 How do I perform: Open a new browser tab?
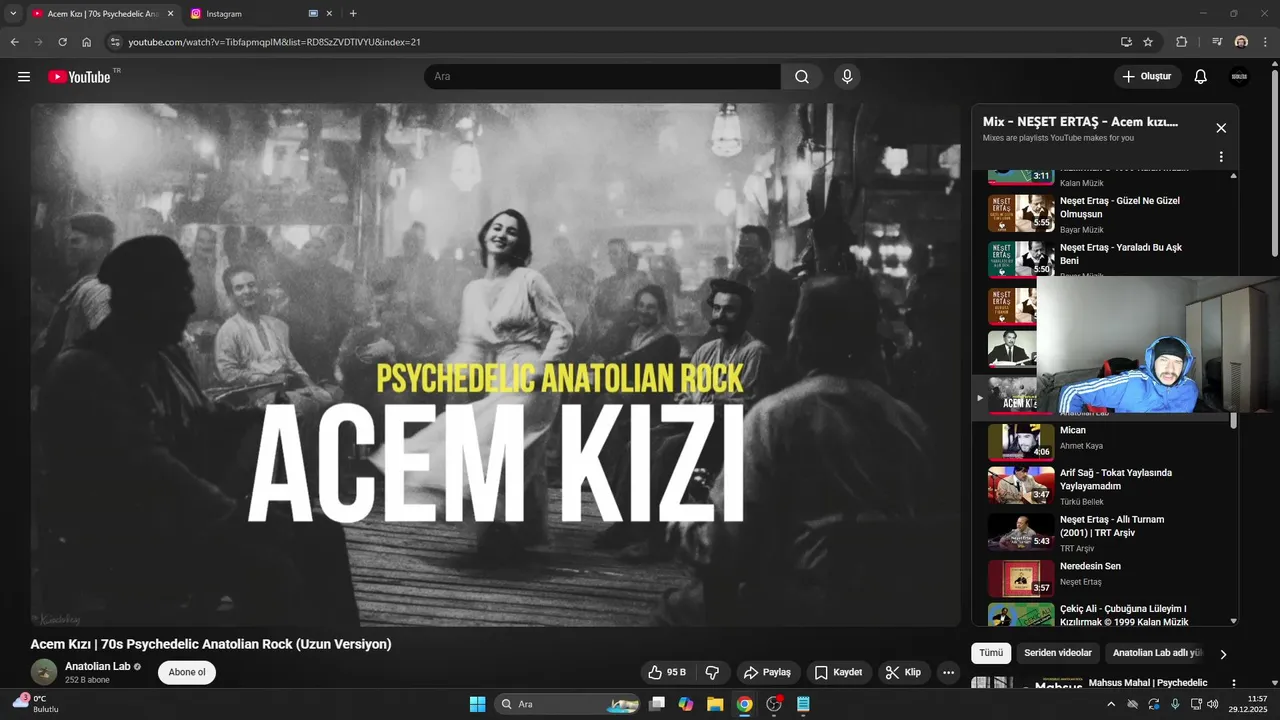point(353,14)
